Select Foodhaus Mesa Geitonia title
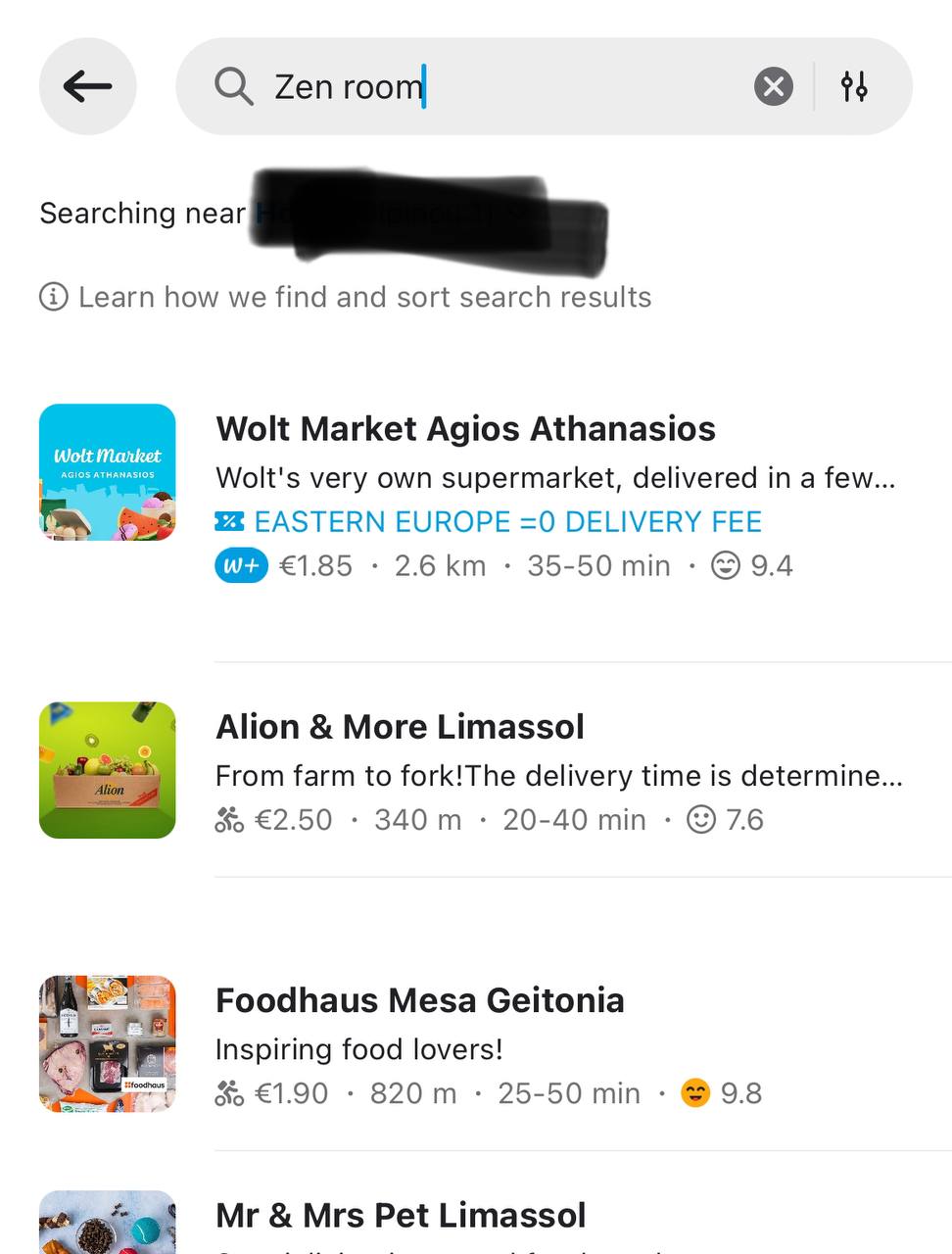The width and height of the screenshot is (952, 1254). (419, 1000)
